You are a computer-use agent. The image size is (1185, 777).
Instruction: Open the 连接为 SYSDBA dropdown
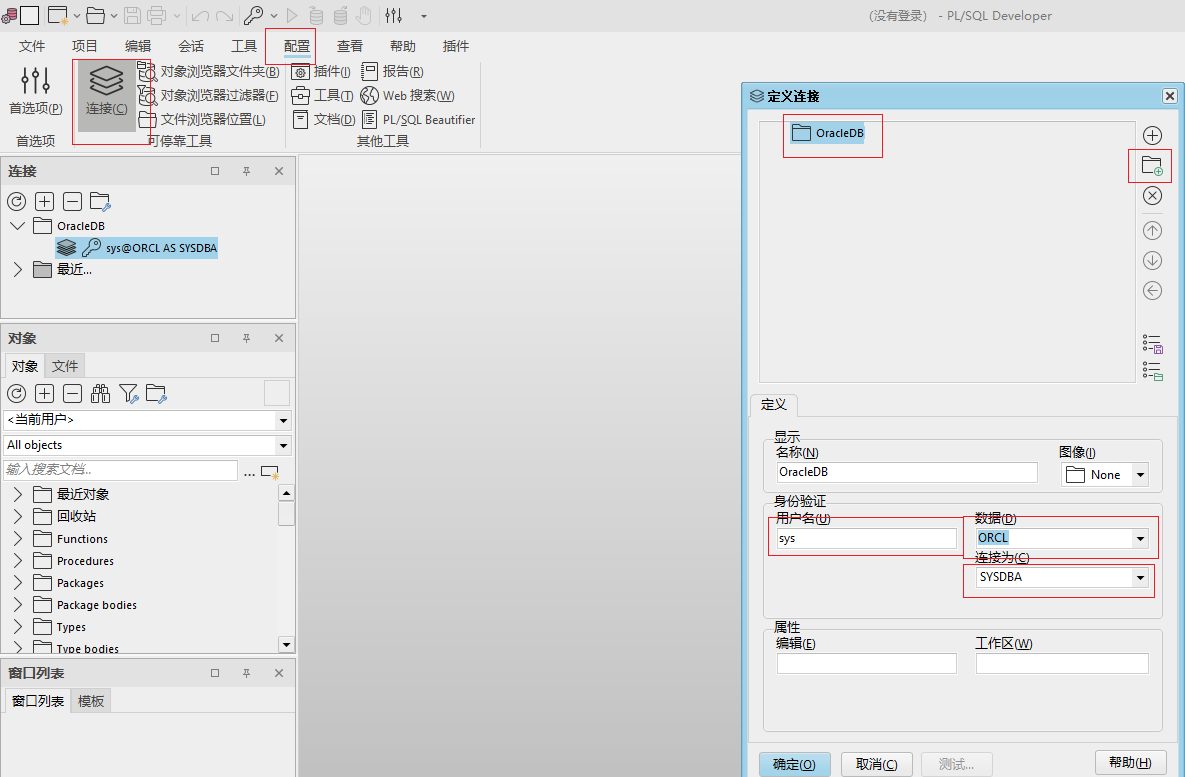1140,577
